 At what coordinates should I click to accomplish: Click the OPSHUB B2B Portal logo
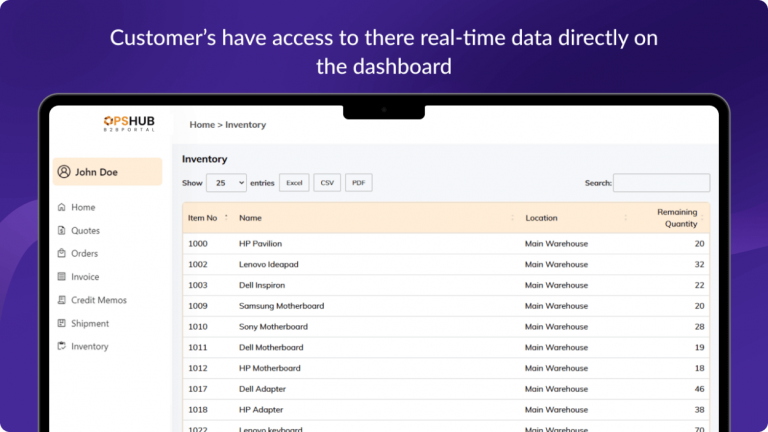click(129, 123)
